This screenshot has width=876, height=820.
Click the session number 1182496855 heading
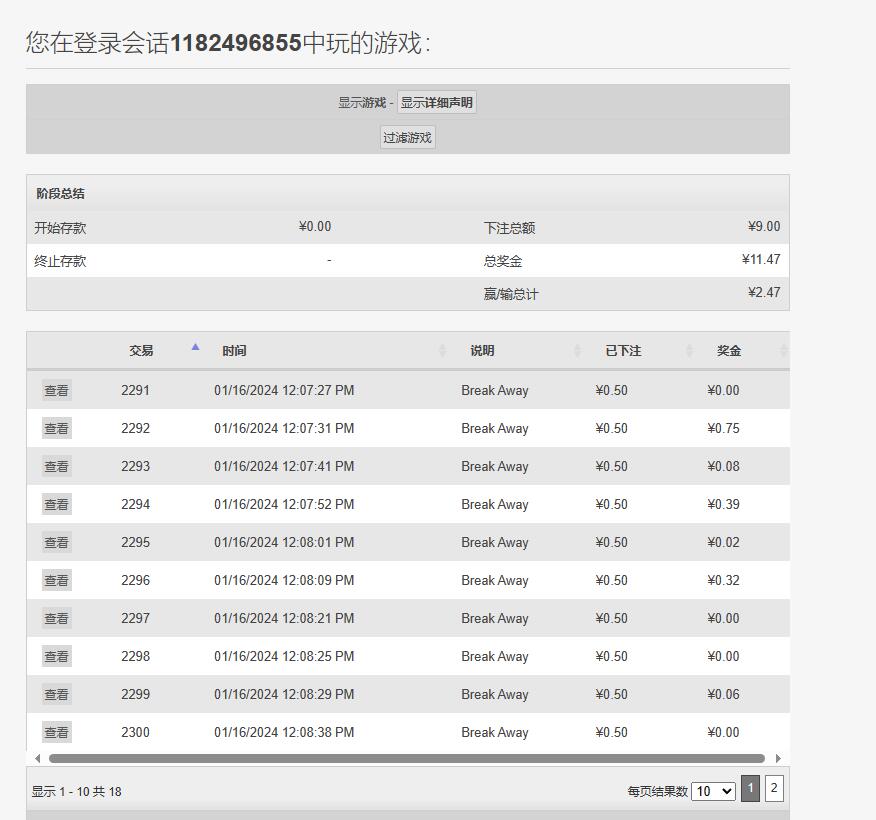point(235,43)
